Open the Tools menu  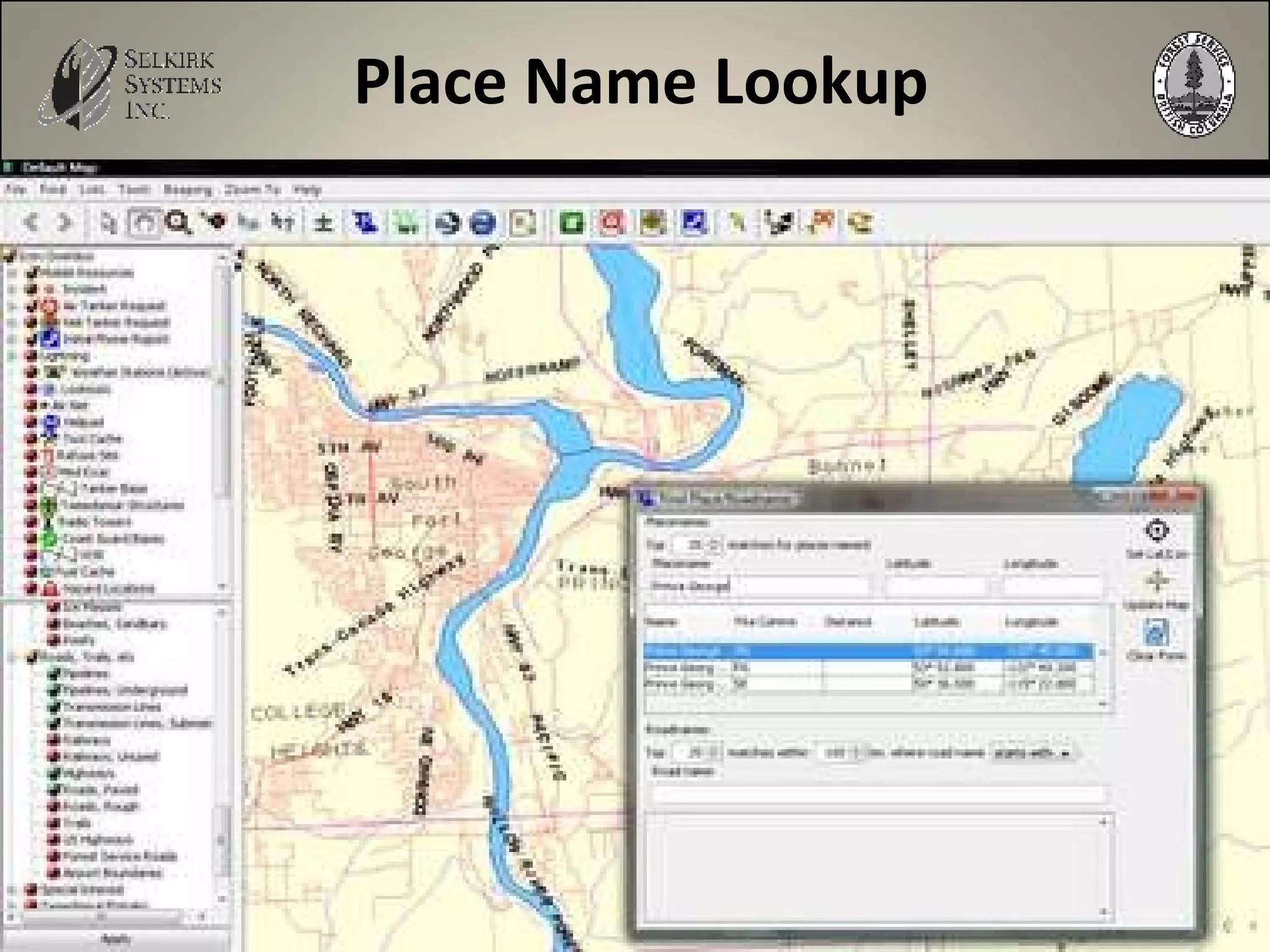pyautogui.click(x=134, y=190)
